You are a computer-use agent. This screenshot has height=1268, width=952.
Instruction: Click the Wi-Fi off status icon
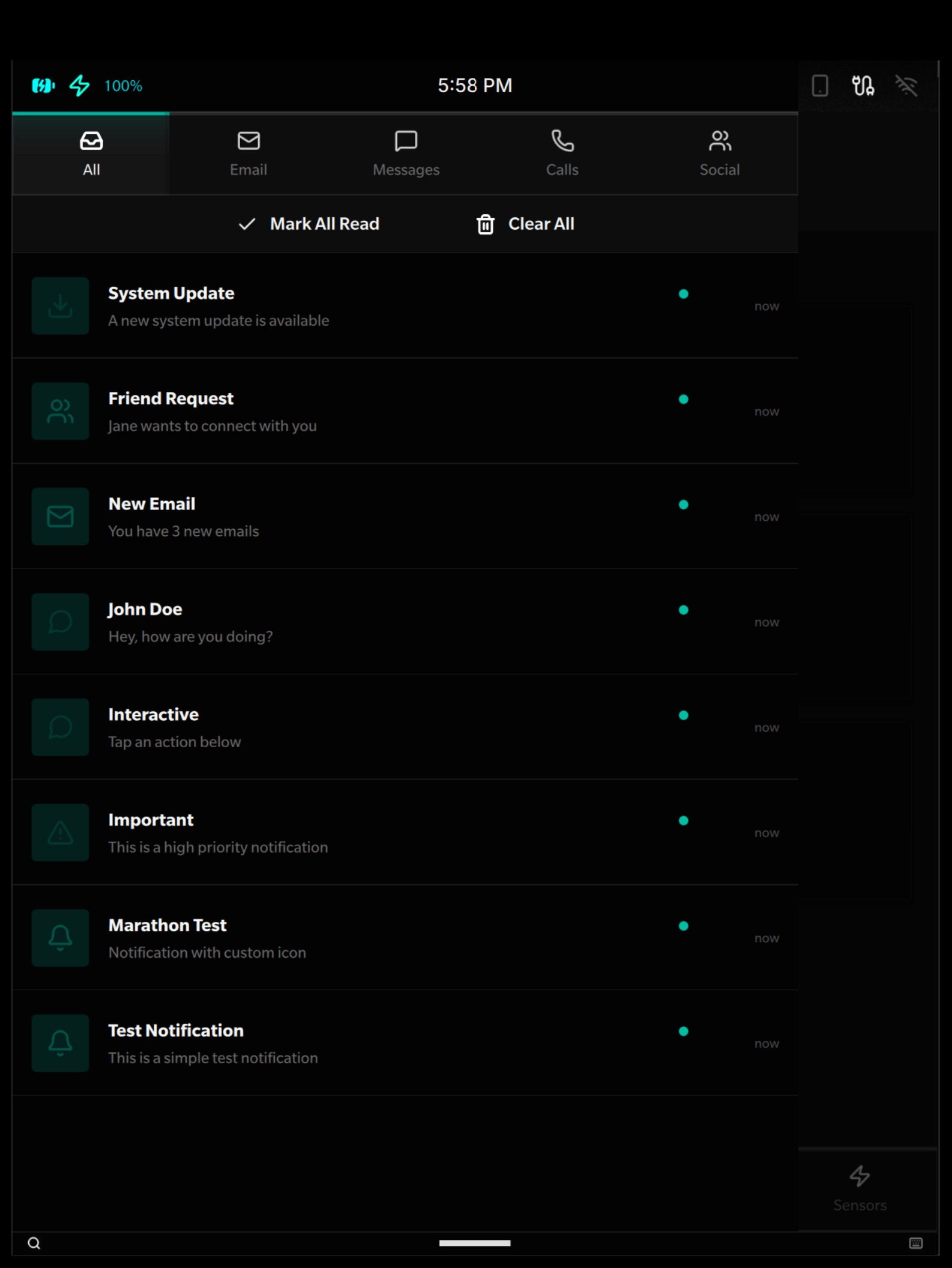click(906, 86)
